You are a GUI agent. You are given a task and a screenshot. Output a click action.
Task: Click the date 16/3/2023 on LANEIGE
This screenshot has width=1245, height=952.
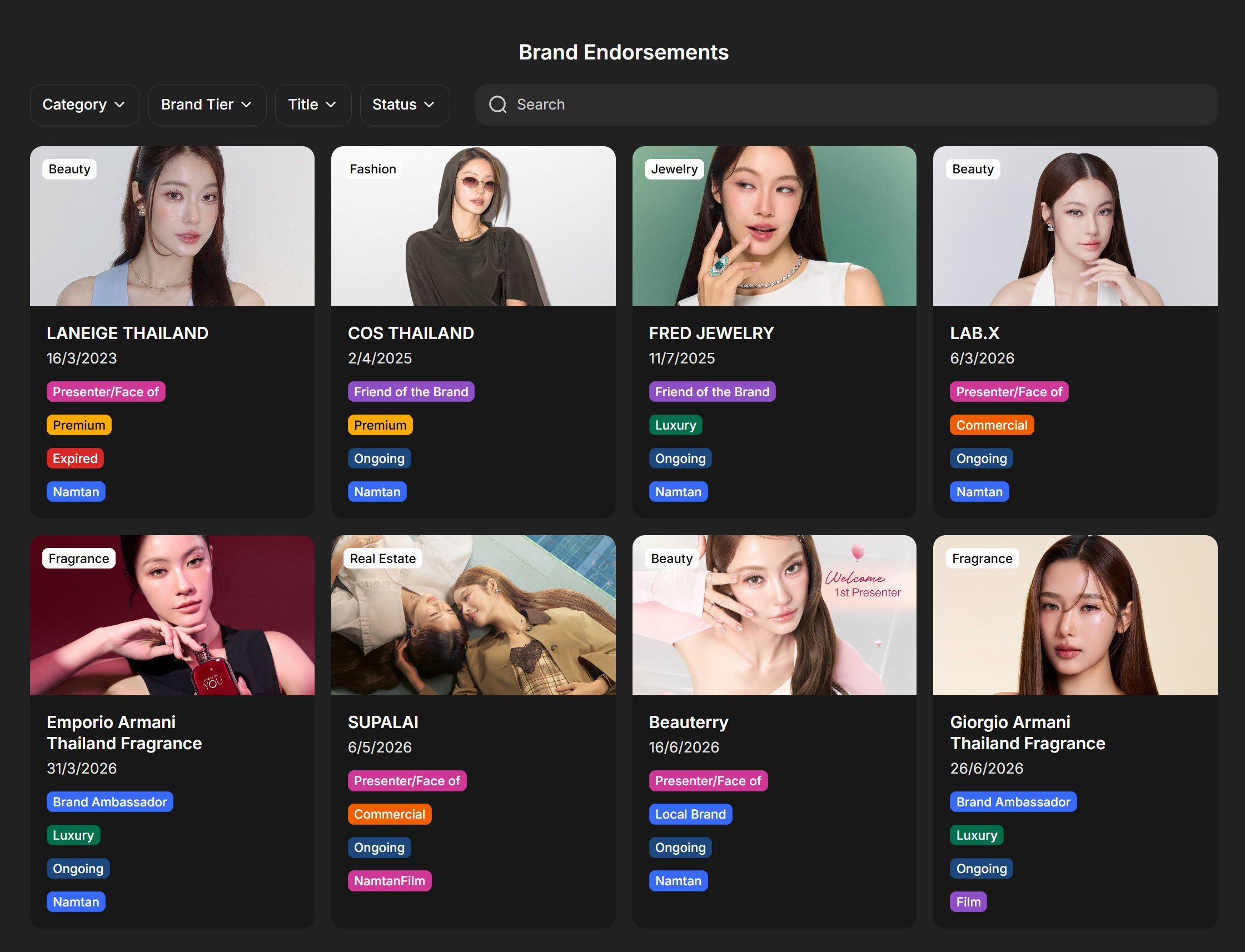coord(82,358)
